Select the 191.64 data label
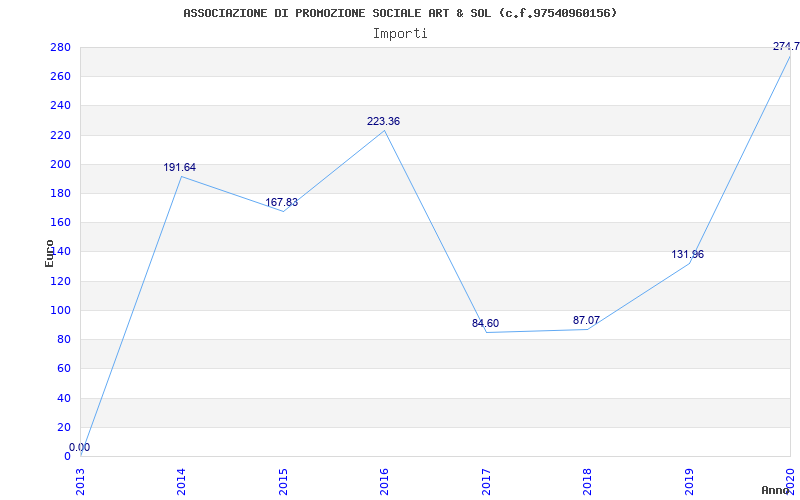The width and height of the screenshot is (800, 500). (180, 167)
